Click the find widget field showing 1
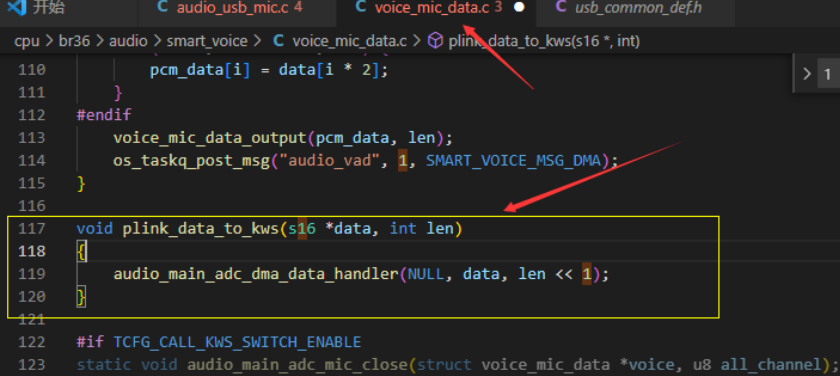This screenshot has height=376, width=840. [x=828, y=74]
